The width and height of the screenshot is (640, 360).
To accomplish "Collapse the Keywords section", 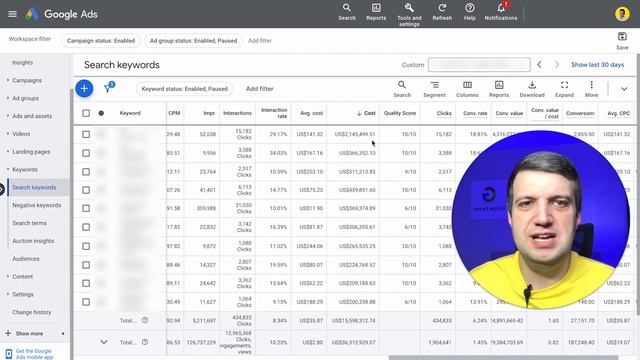I will coord(8,169).
